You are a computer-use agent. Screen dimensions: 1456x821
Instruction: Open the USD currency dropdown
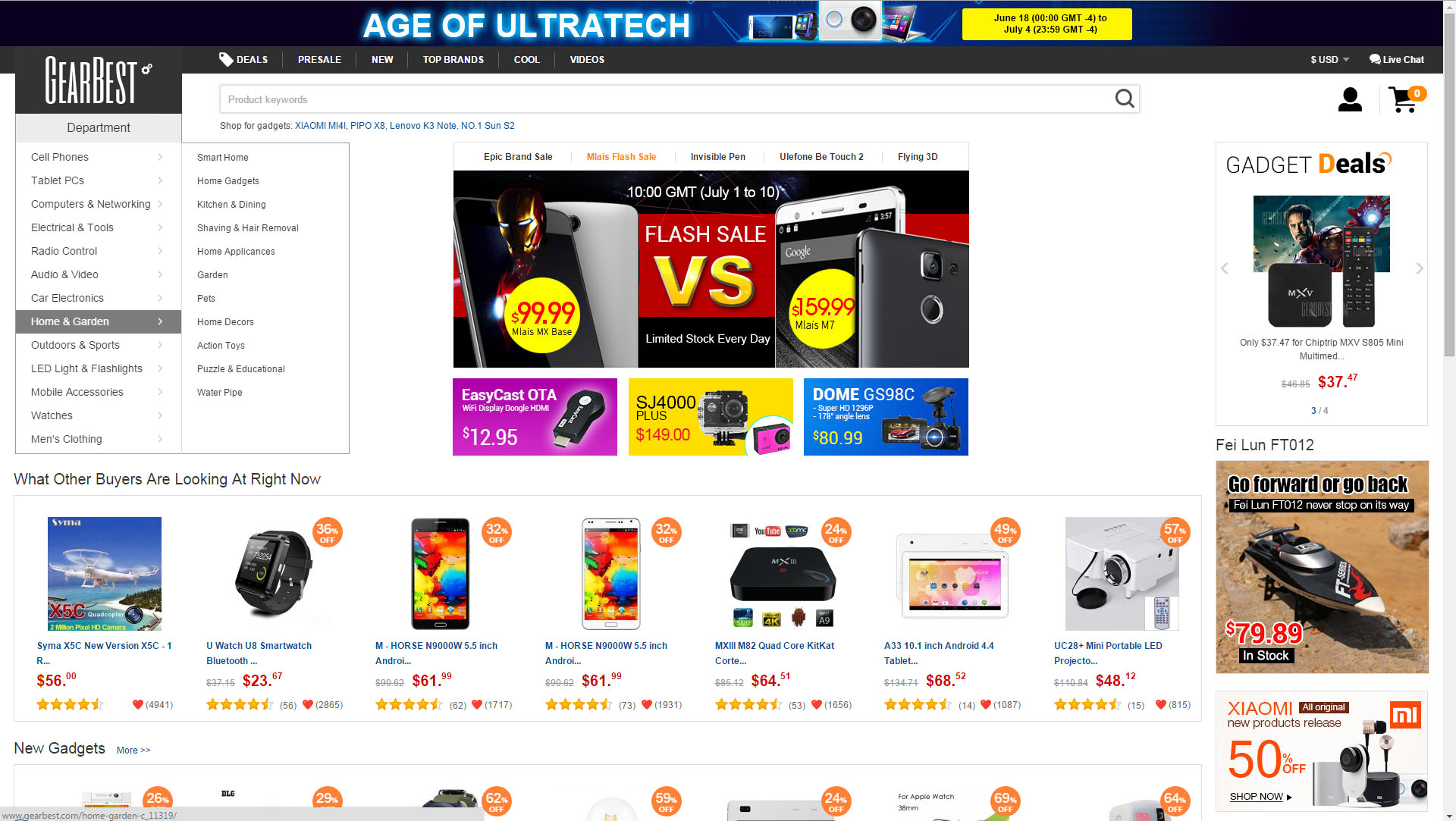pos(1329,59)
